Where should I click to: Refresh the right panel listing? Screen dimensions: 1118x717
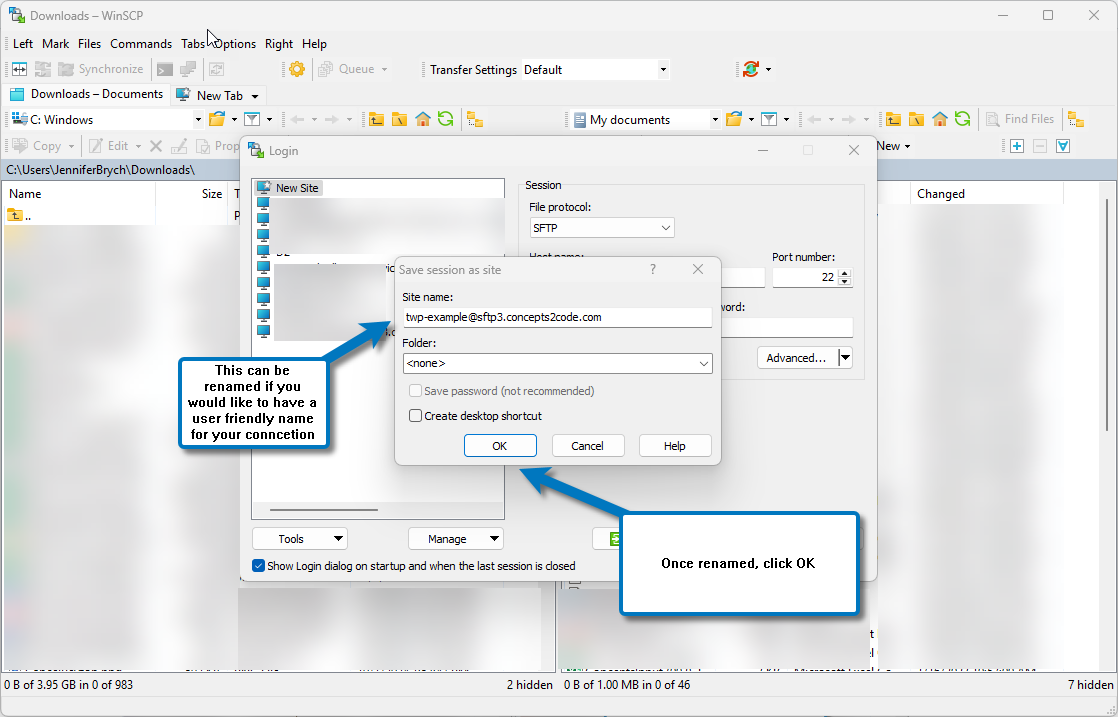[x=963, y=119]
